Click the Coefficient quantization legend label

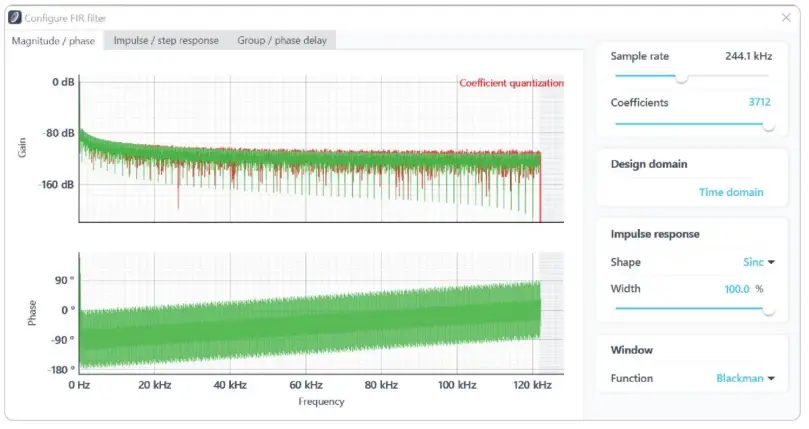(x=511, y=83)
